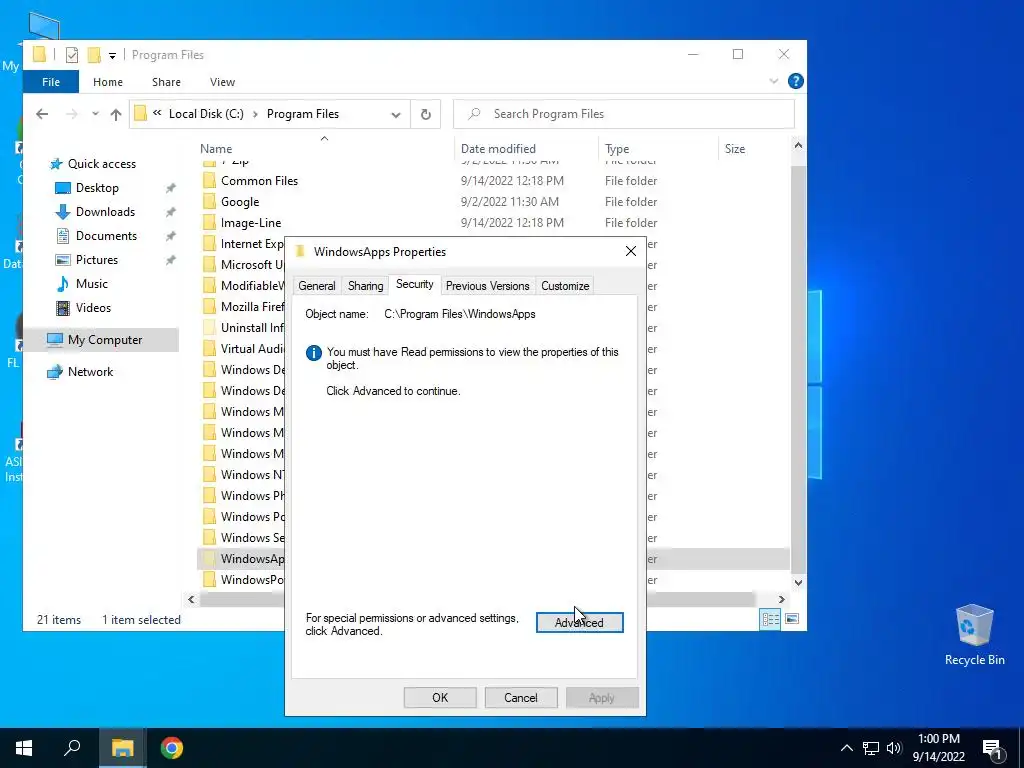Open Downloads in navigation pane
The width and height of the screenshot is (1024, 768).
click(x=104, y=212)
